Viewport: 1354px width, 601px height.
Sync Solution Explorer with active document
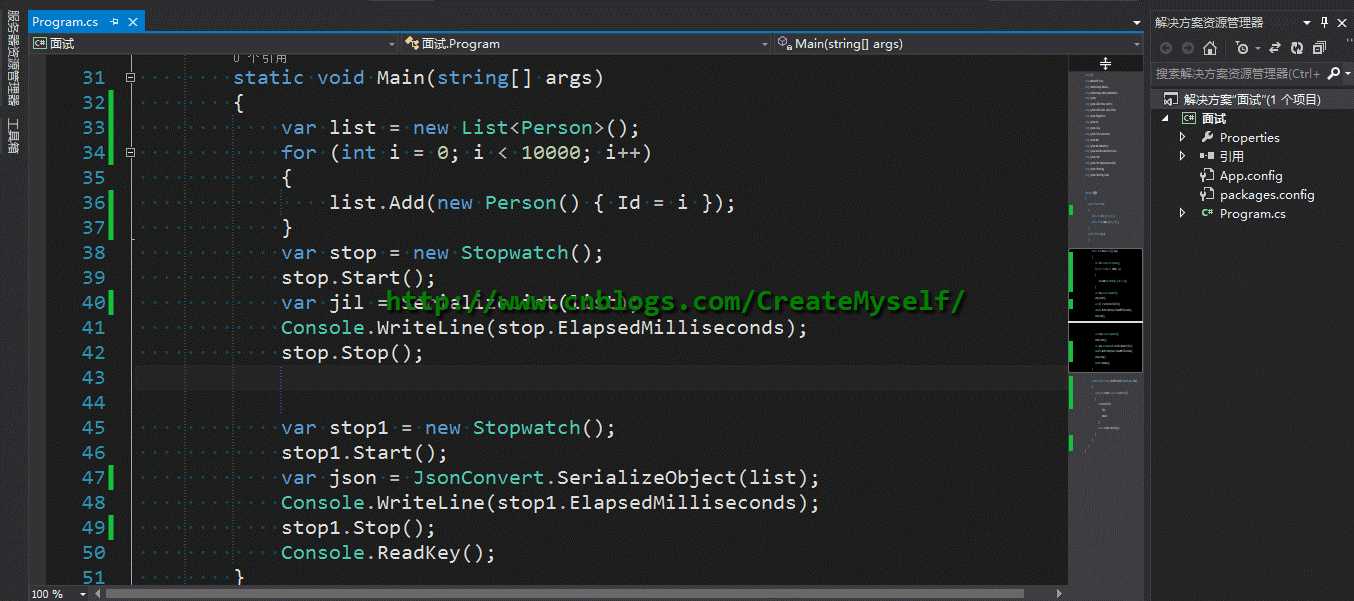[1275, 47]
